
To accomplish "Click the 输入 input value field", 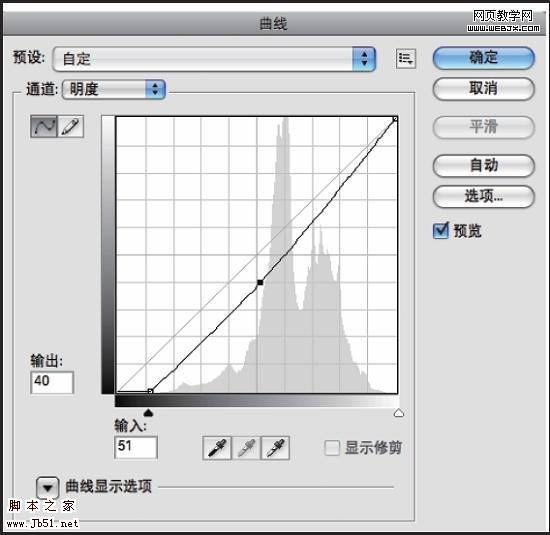I will point(136,447).
